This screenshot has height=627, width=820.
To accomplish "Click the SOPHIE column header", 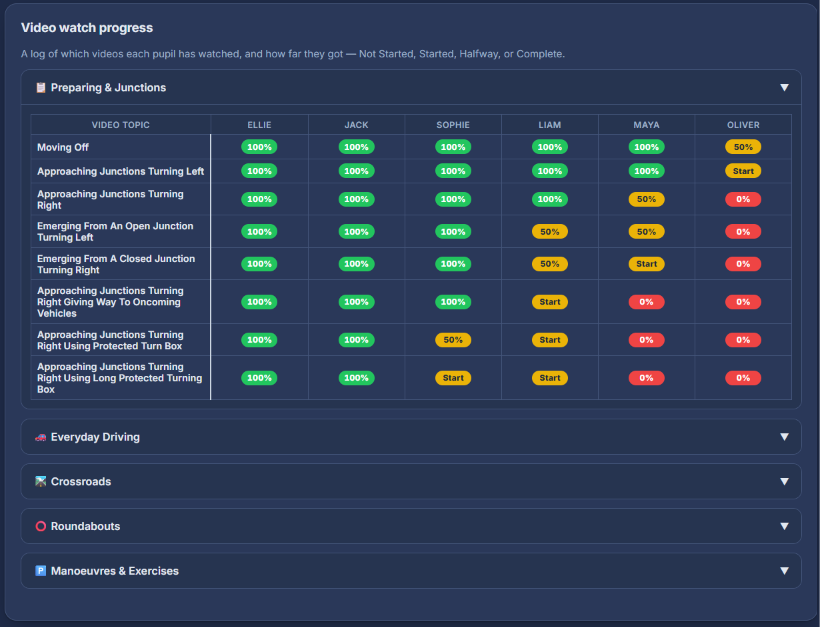I will coord(453,125).
